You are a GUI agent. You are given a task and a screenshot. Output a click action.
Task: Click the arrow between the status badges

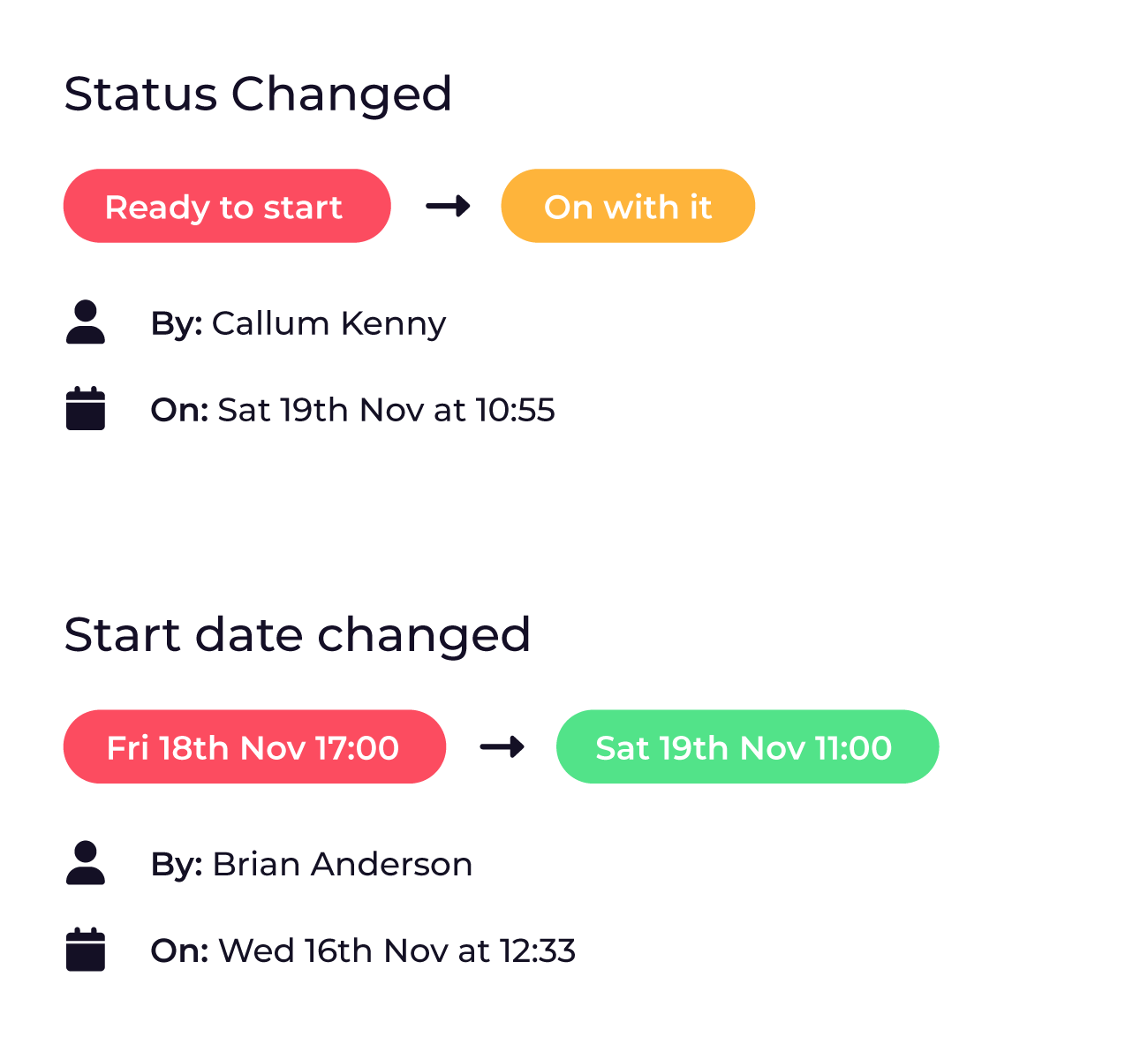pyautogui.click(x=448, y=207)
